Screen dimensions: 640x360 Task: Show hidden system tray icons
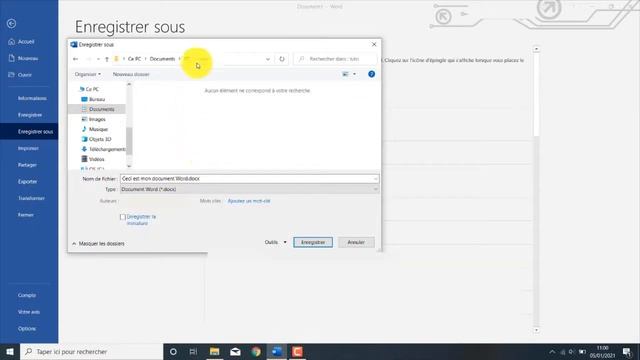(552, 351)
